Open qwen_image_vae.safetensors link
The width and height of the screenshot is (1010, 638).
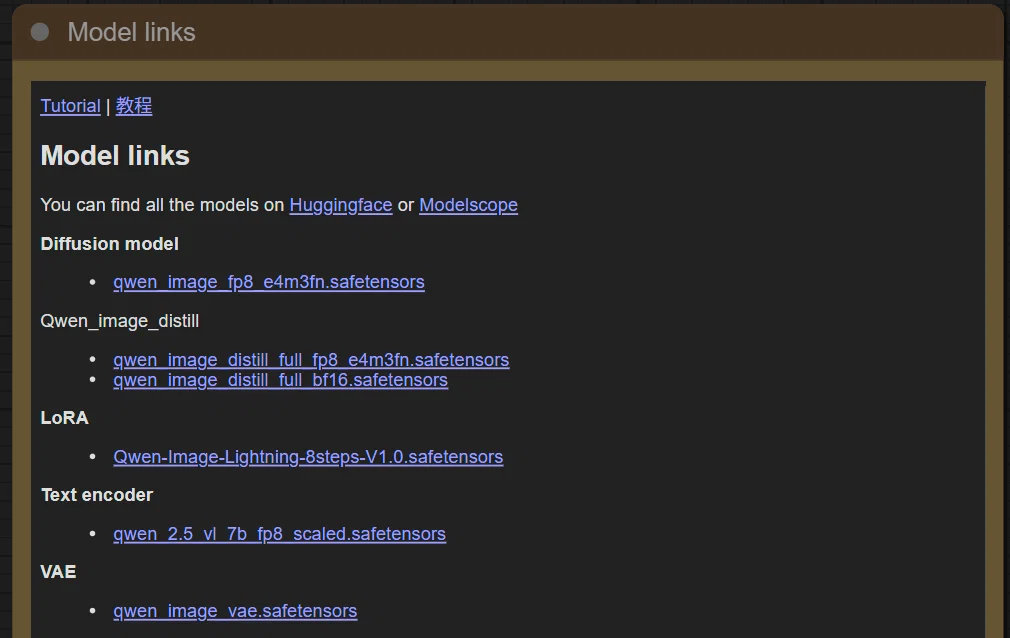coord(235,611)
